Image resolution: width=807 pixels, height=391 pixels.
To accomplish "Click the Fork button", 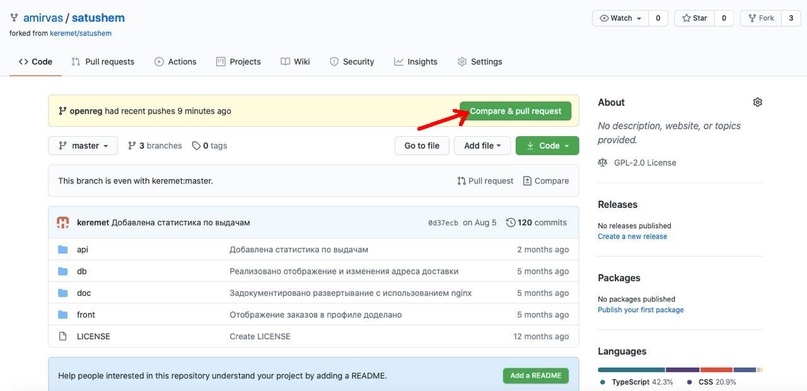I will point(761,18).
